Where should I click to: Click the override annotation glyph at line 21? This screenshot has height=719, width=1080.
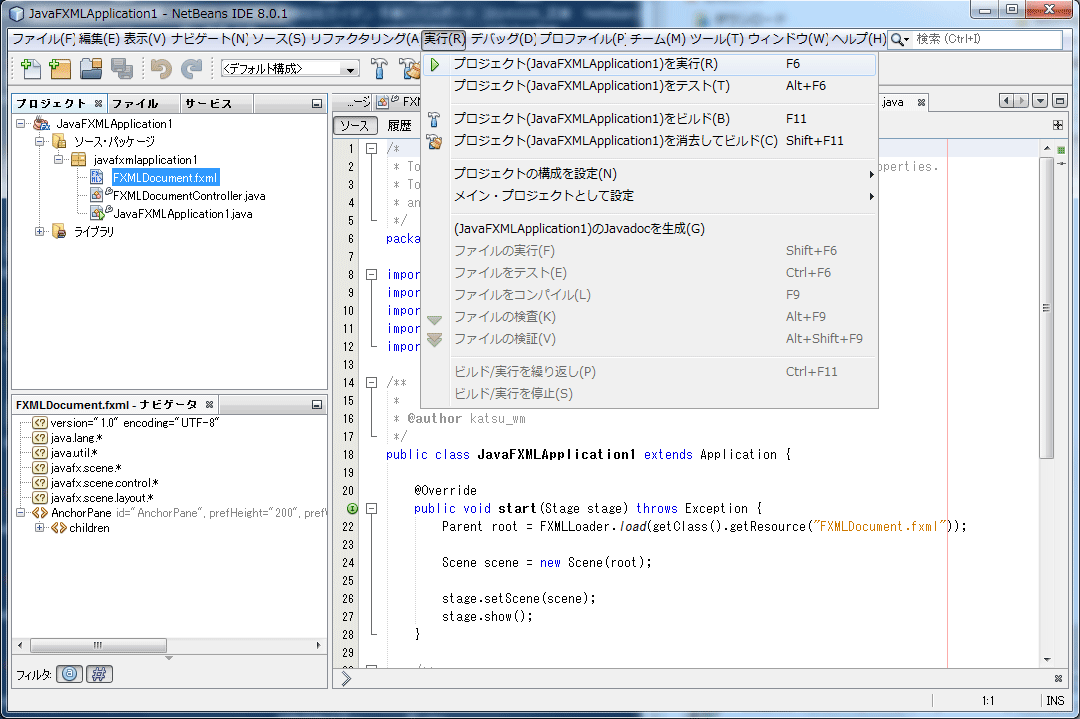[x=352, y=508]
